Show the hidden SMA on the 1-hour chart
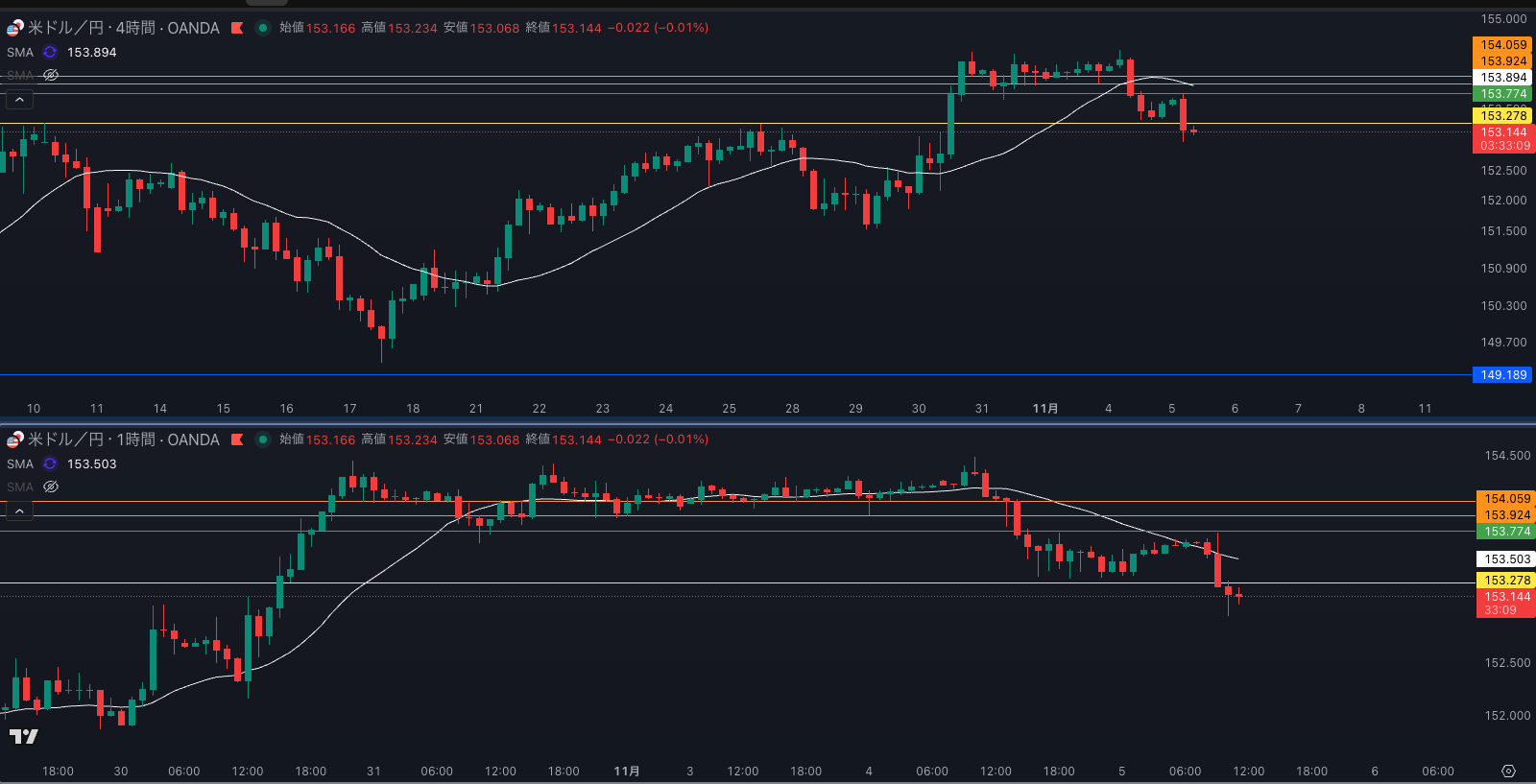1536x784 pixels. [51, 487]
